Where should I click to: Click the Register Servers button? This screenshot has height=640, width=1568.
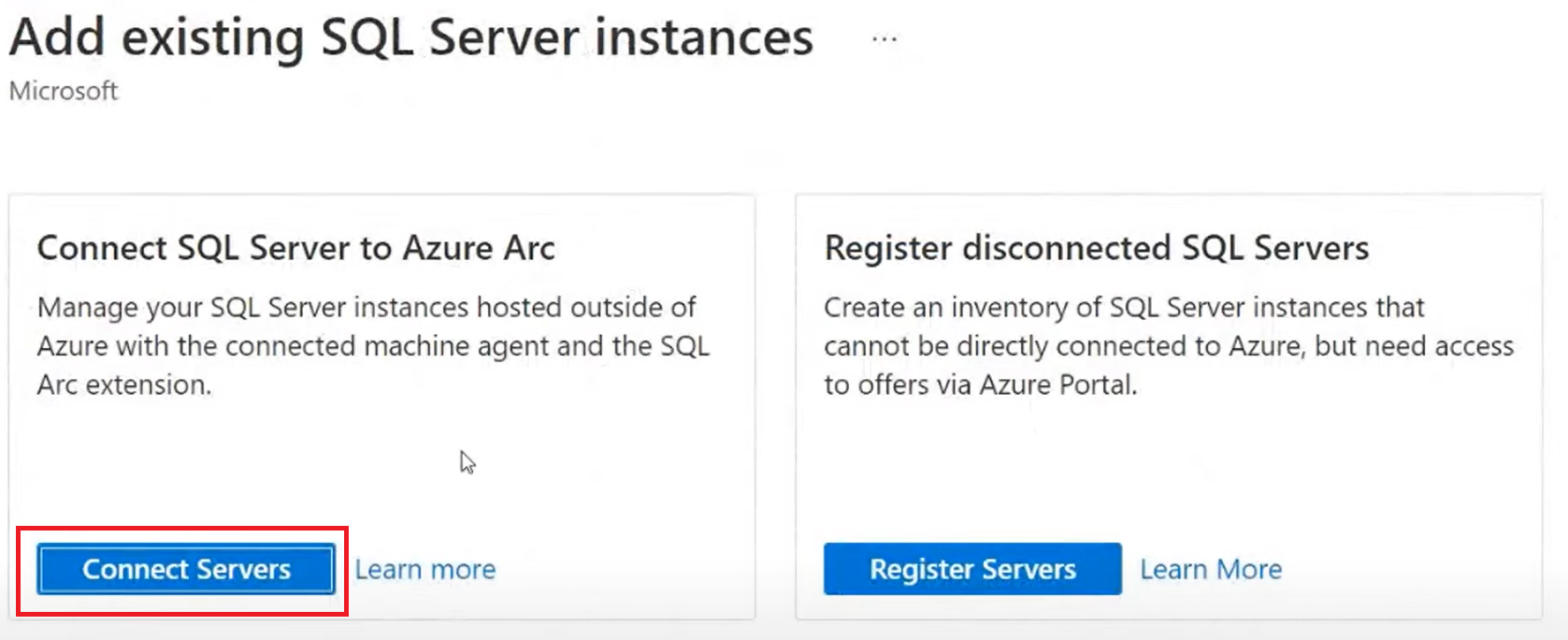[x=972, y=569]
